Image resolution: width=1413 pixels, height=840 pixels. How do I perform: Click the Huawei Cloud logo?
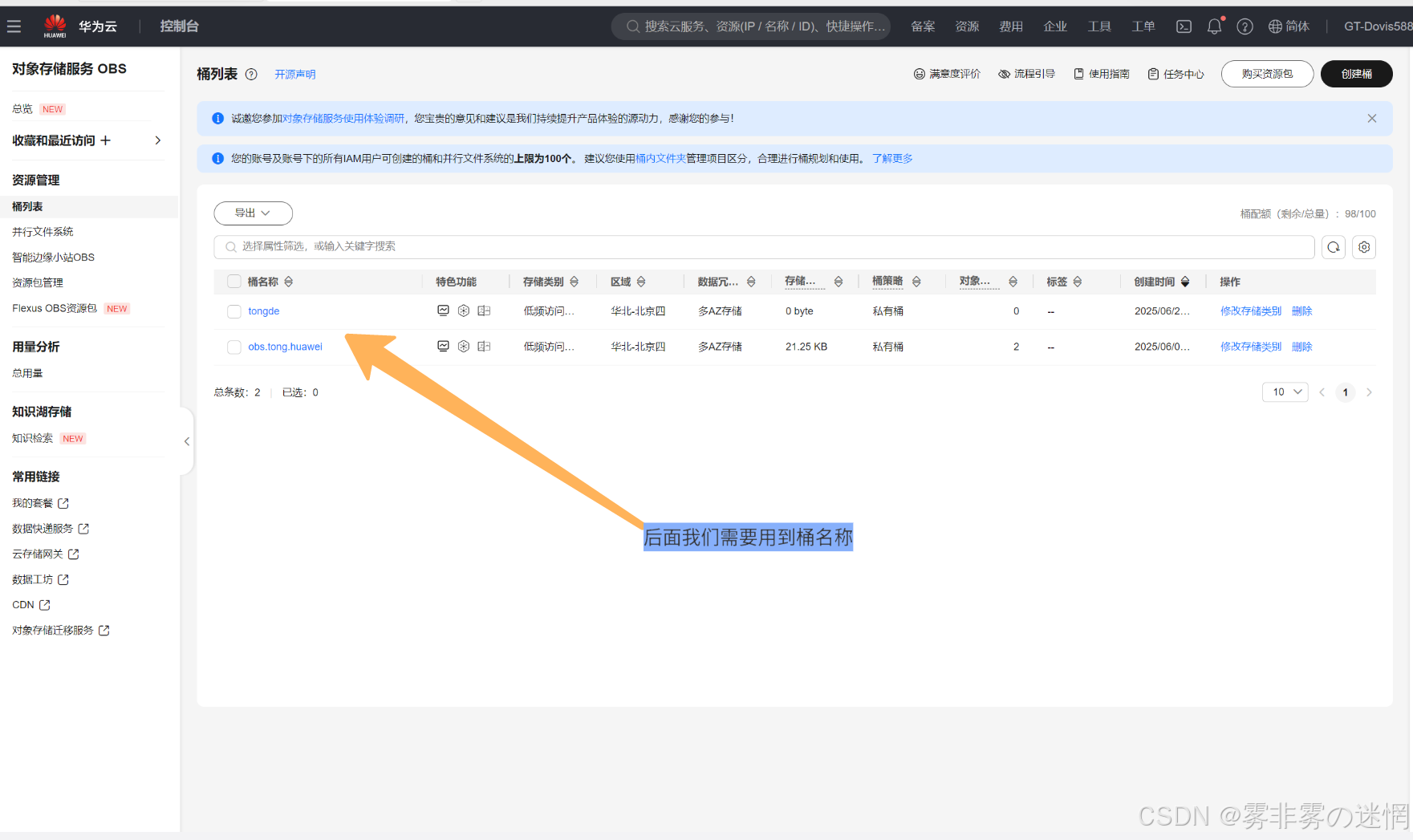55,26
